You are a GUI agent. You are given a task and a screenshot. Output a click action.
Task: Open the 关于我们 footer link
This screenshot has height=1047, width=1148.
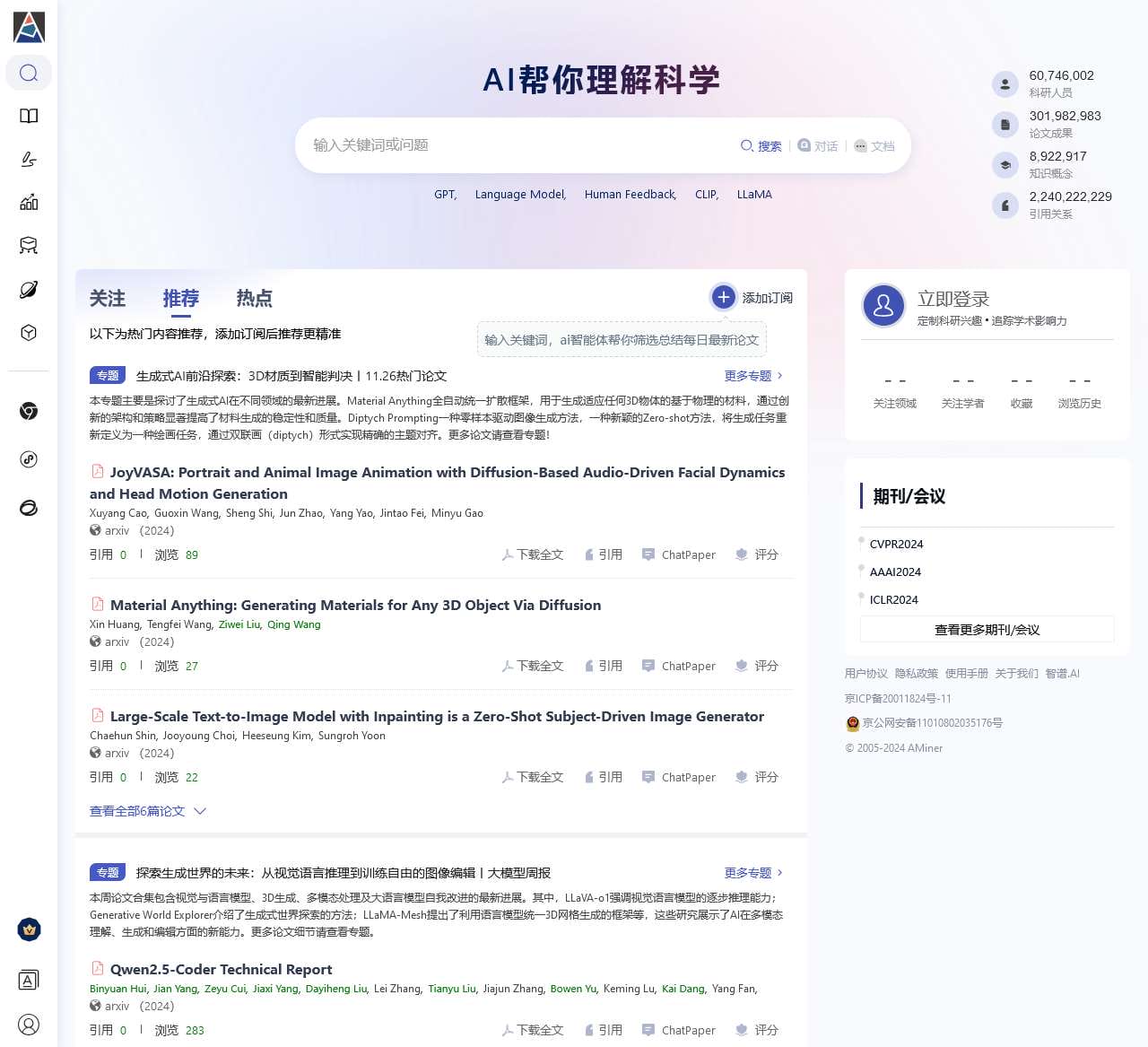pyautogui.click(x=1017, y=674)
